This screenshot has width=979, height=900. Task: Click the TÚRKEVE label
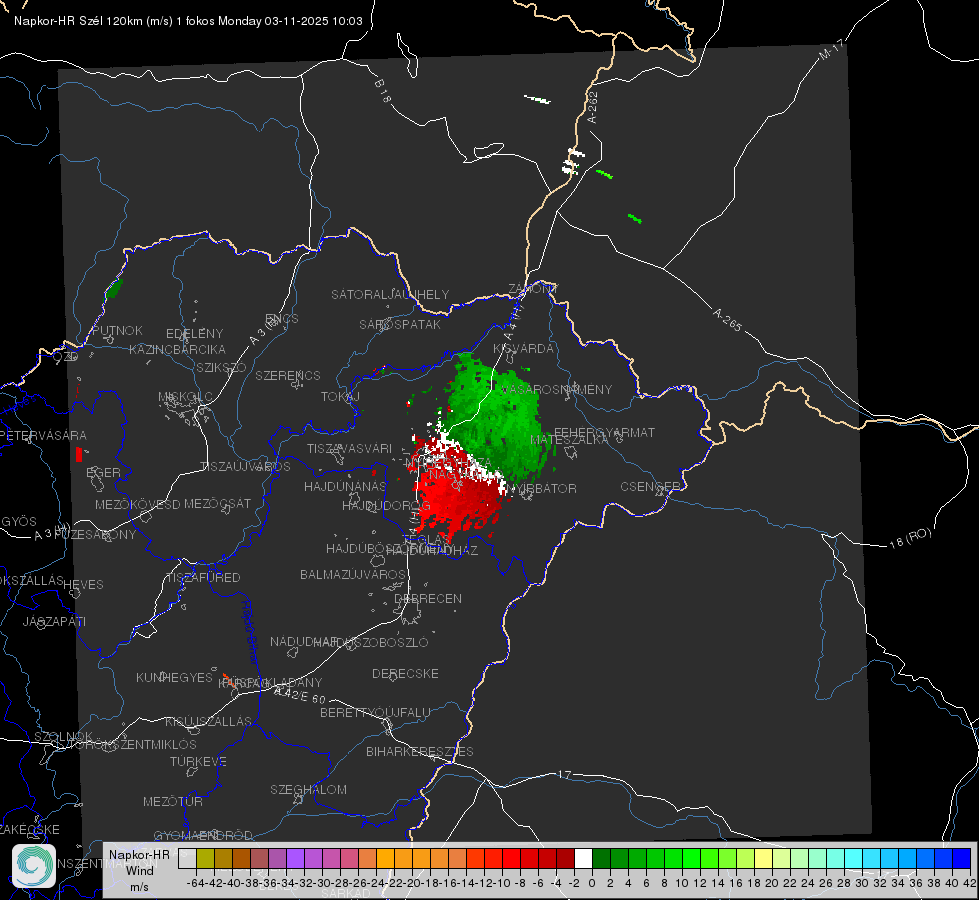[x=199, y=761]
